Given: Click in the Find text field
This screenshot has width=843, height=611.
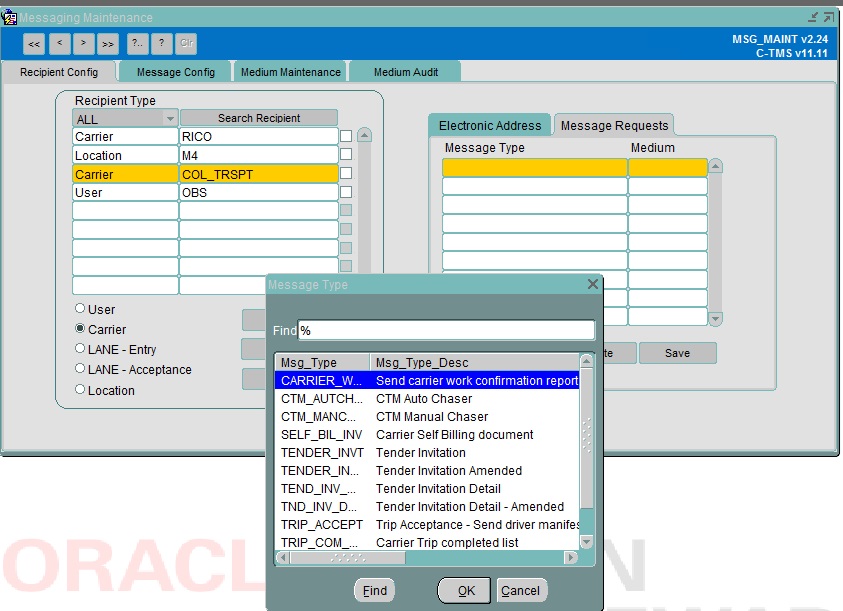Looking at the screenshot, I should pyautogui.click(x=446, y=330).
